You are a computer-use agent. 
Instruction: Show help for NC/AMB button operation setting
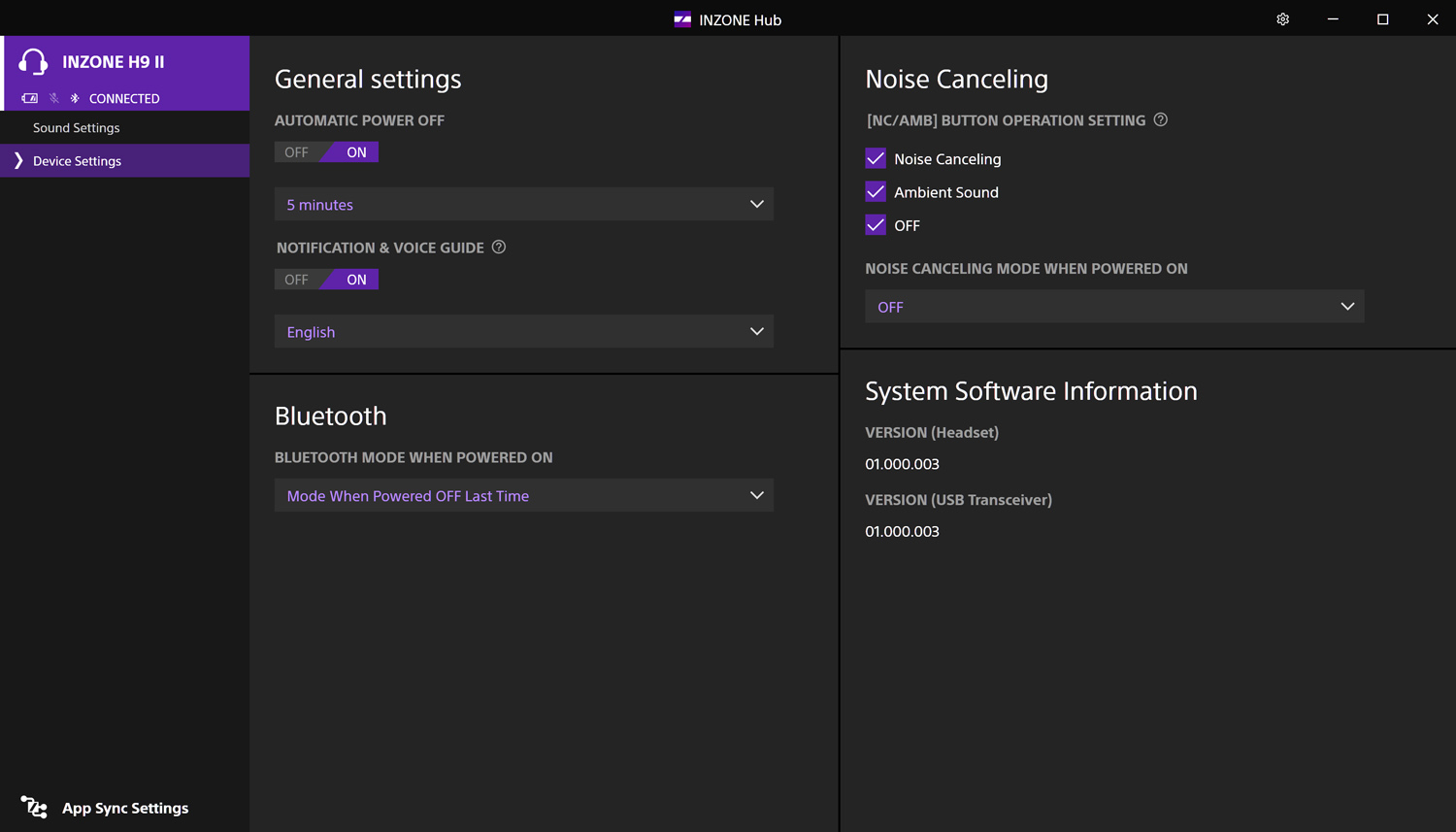point(1161,120)
